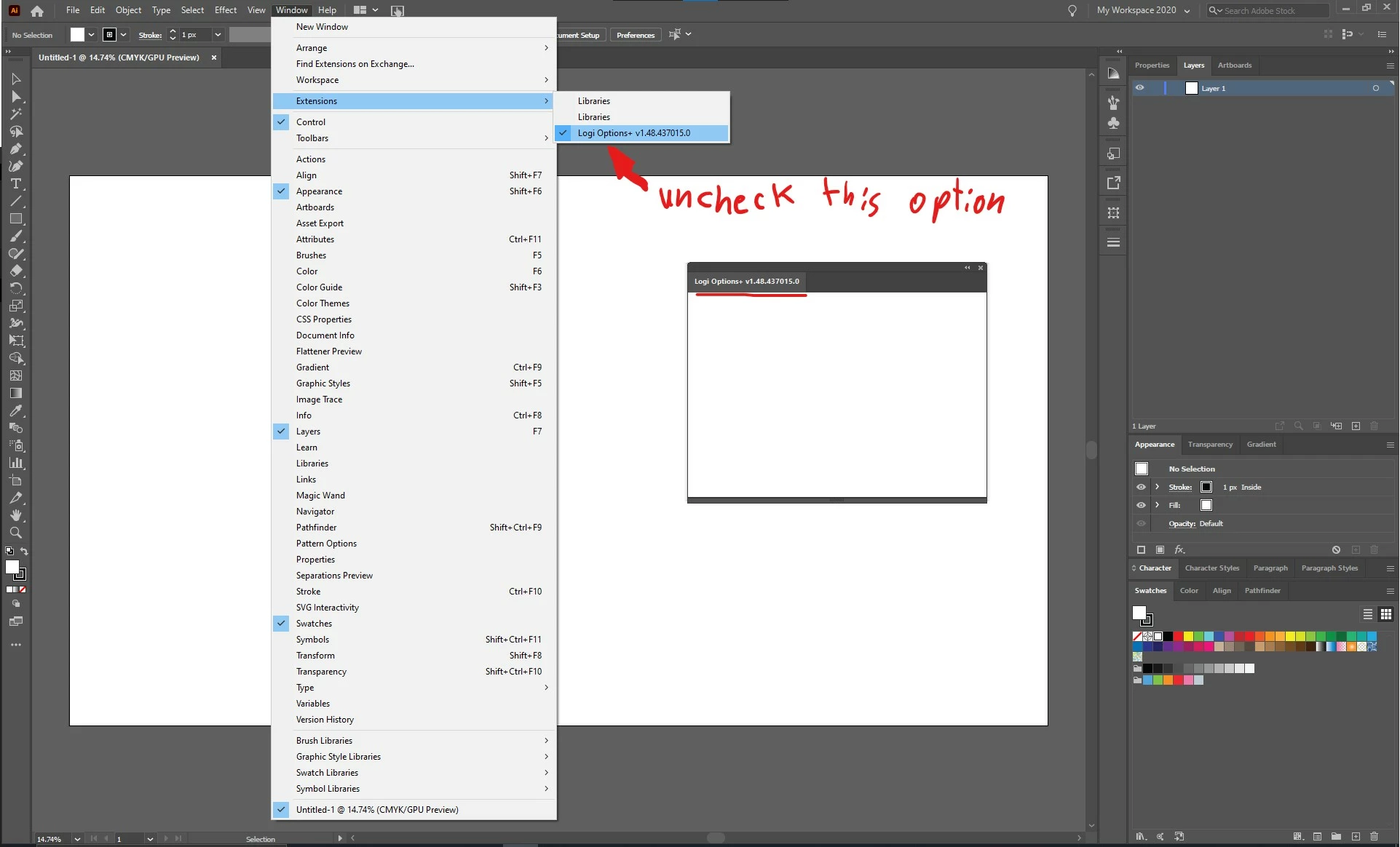The height and width of the screenshot is (847, 1400).
Task: Select the Hand tool
Action: tap(15, 515)
